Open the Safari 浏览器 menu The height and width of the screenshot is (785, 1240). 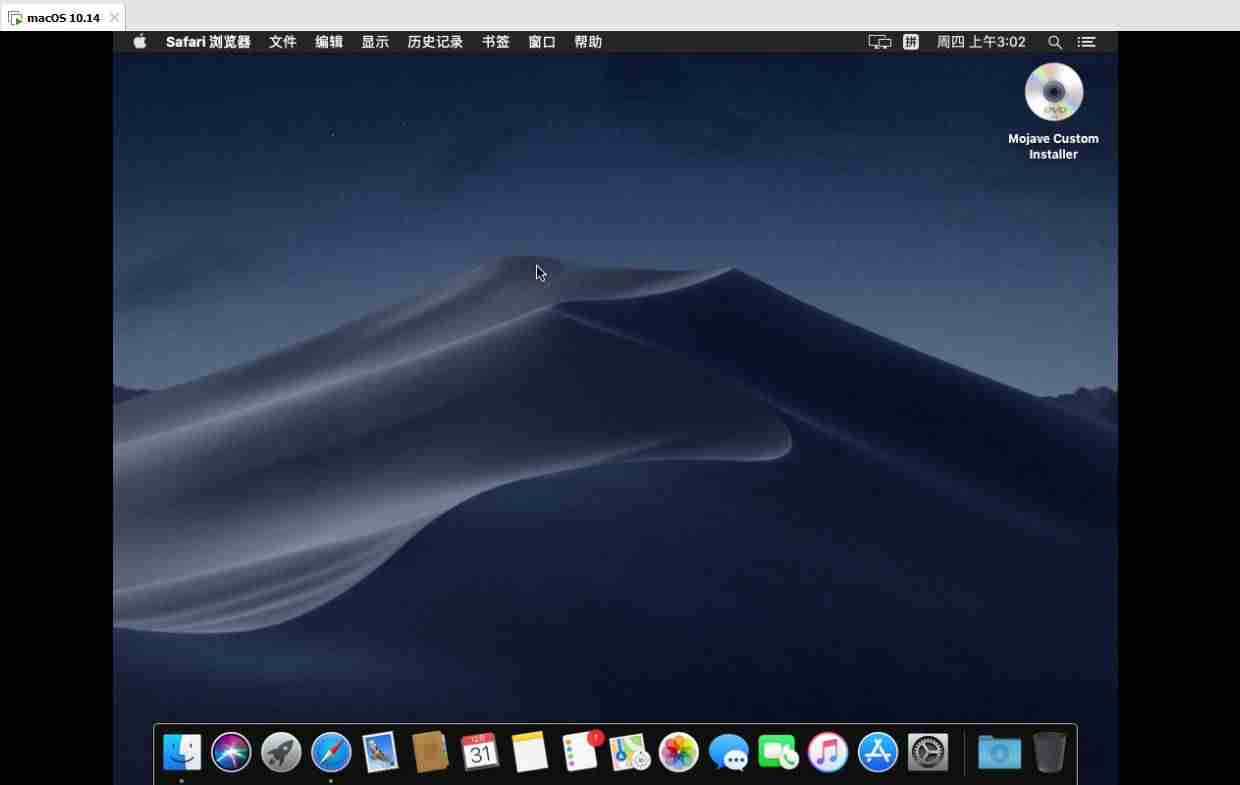tap(208, 42)
